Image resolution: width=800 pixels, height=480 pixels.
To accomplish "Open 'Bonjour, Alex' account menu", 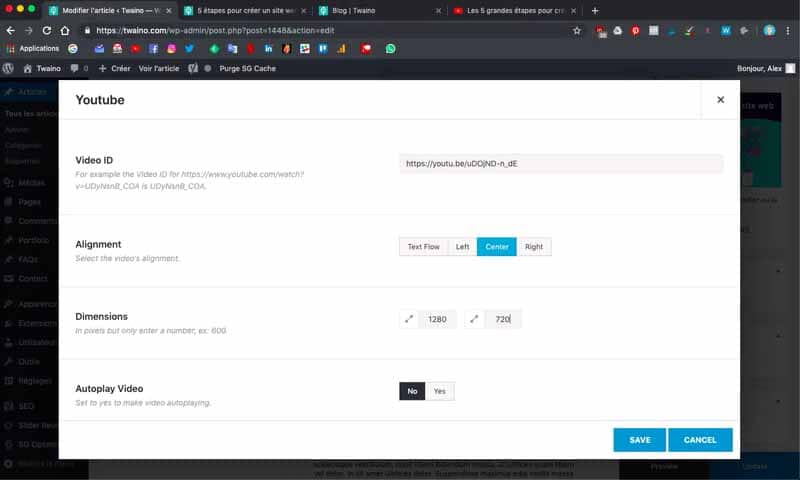I will (765, 68).
